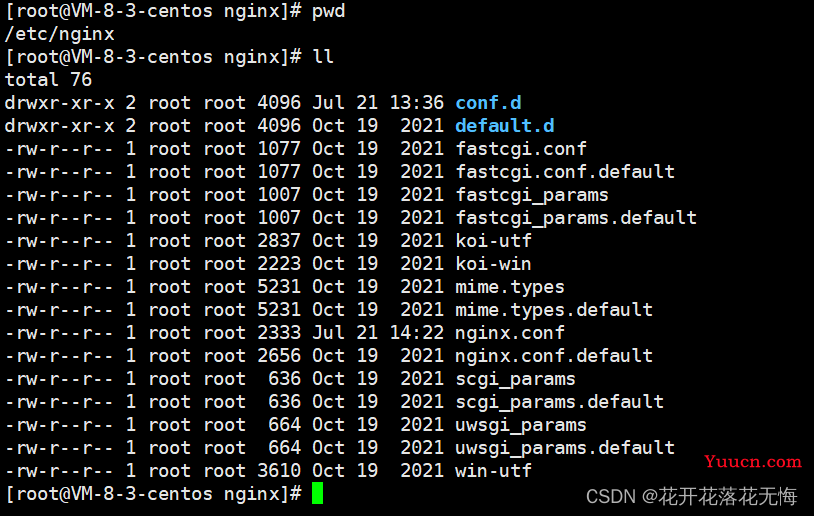The image size is (814, 516).
Task: Click the conf.d directory name
Action: click(488, 103)
